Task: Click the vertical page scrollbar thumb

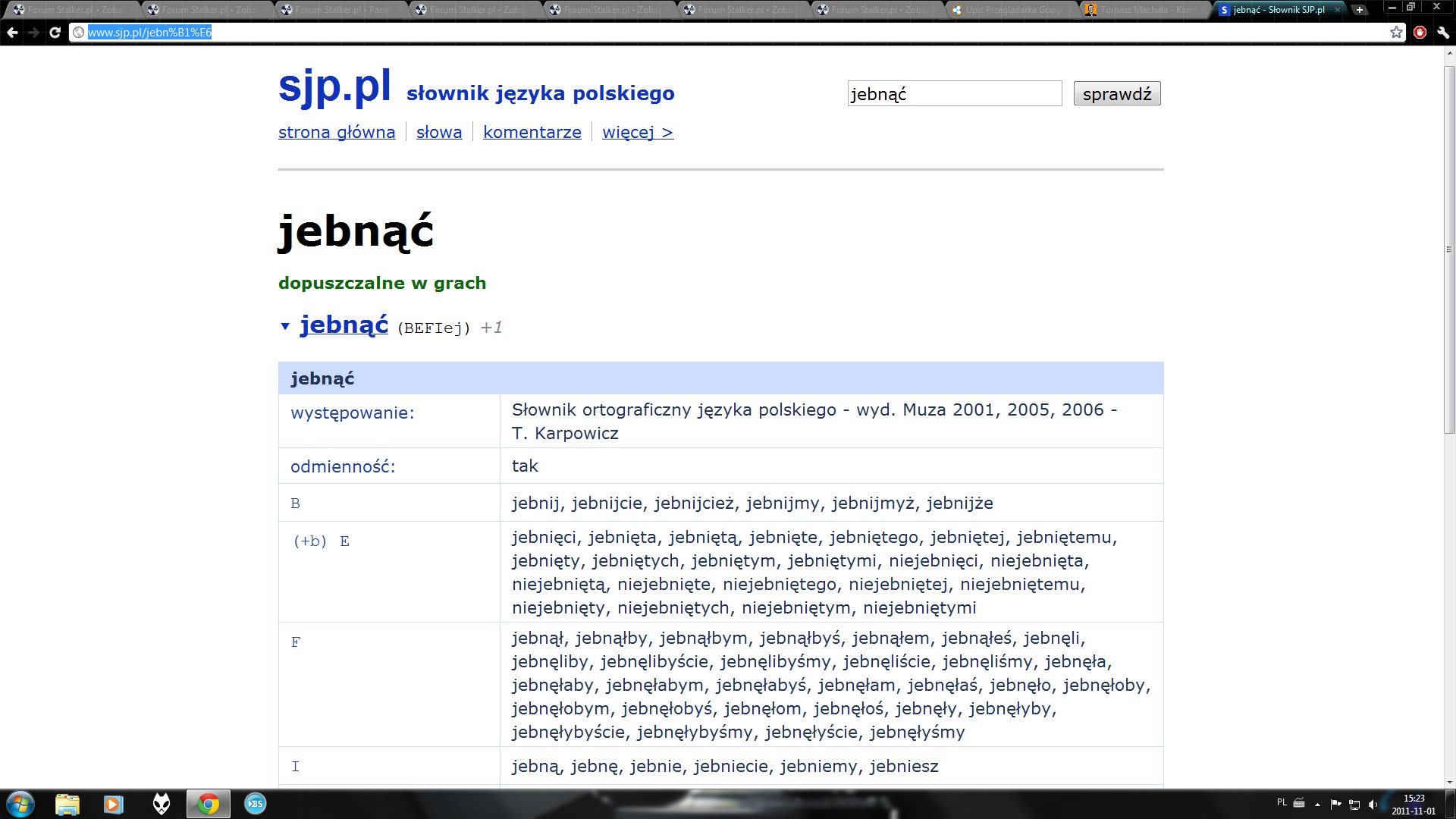Action: coord(1449,250)
